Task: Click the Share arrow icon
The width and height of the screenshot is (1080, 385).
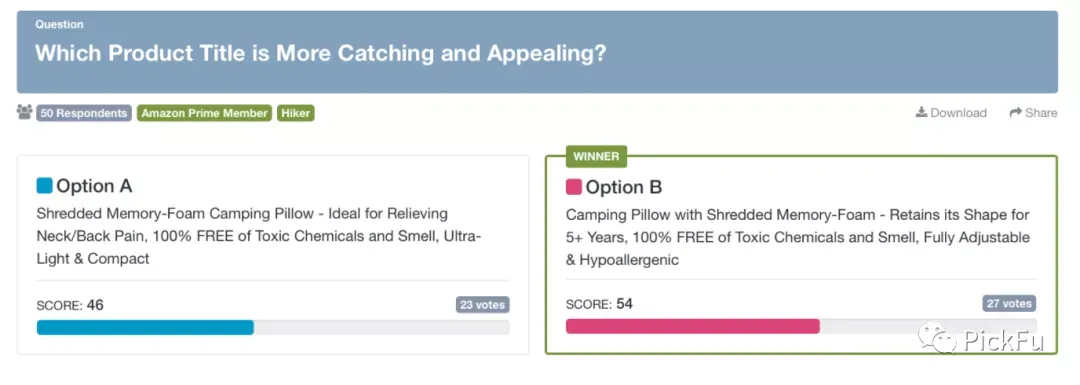Action: tap(1015, 112)
